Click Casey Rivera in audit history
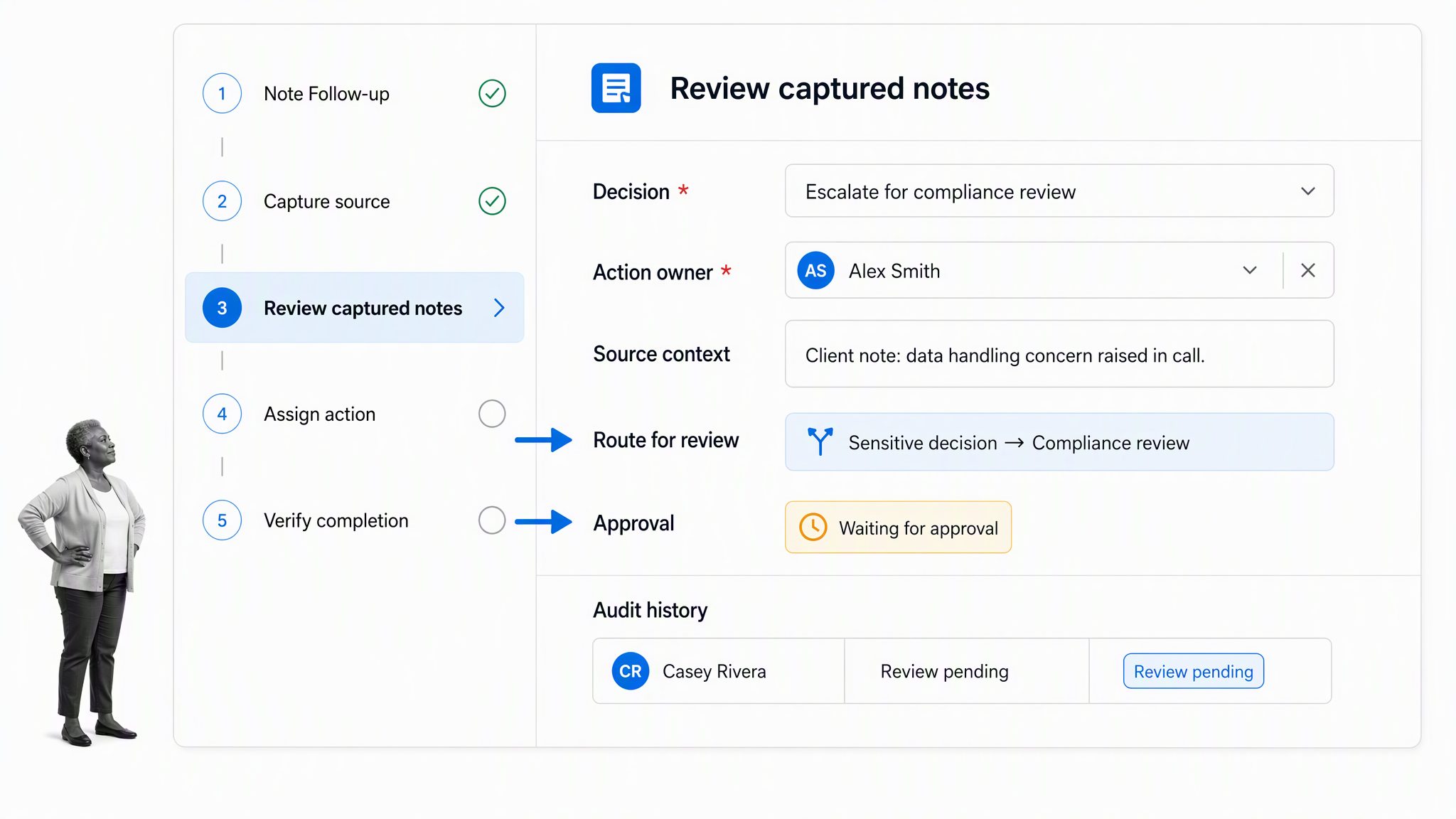This screenshot has height=819, width=1456. (x=714, y=672)
